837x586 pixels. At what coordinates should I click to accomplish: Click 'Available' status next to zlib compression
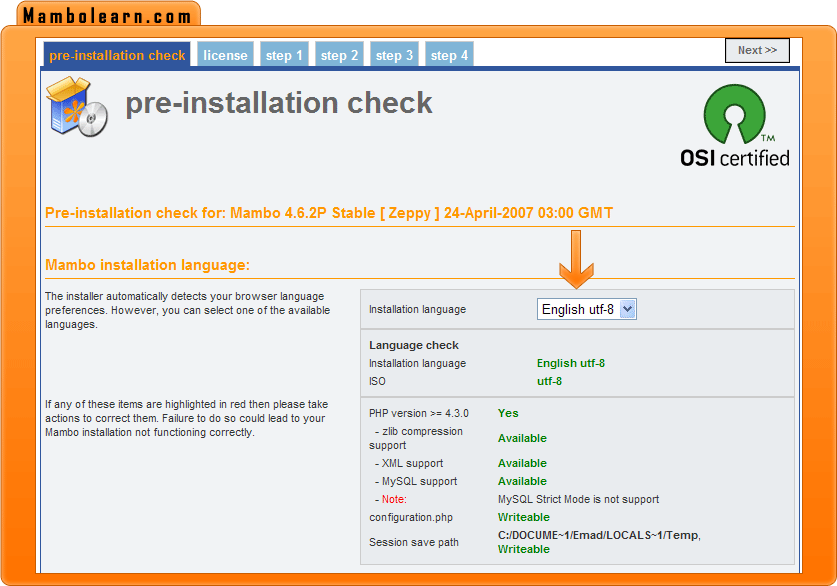click(522, 438)
